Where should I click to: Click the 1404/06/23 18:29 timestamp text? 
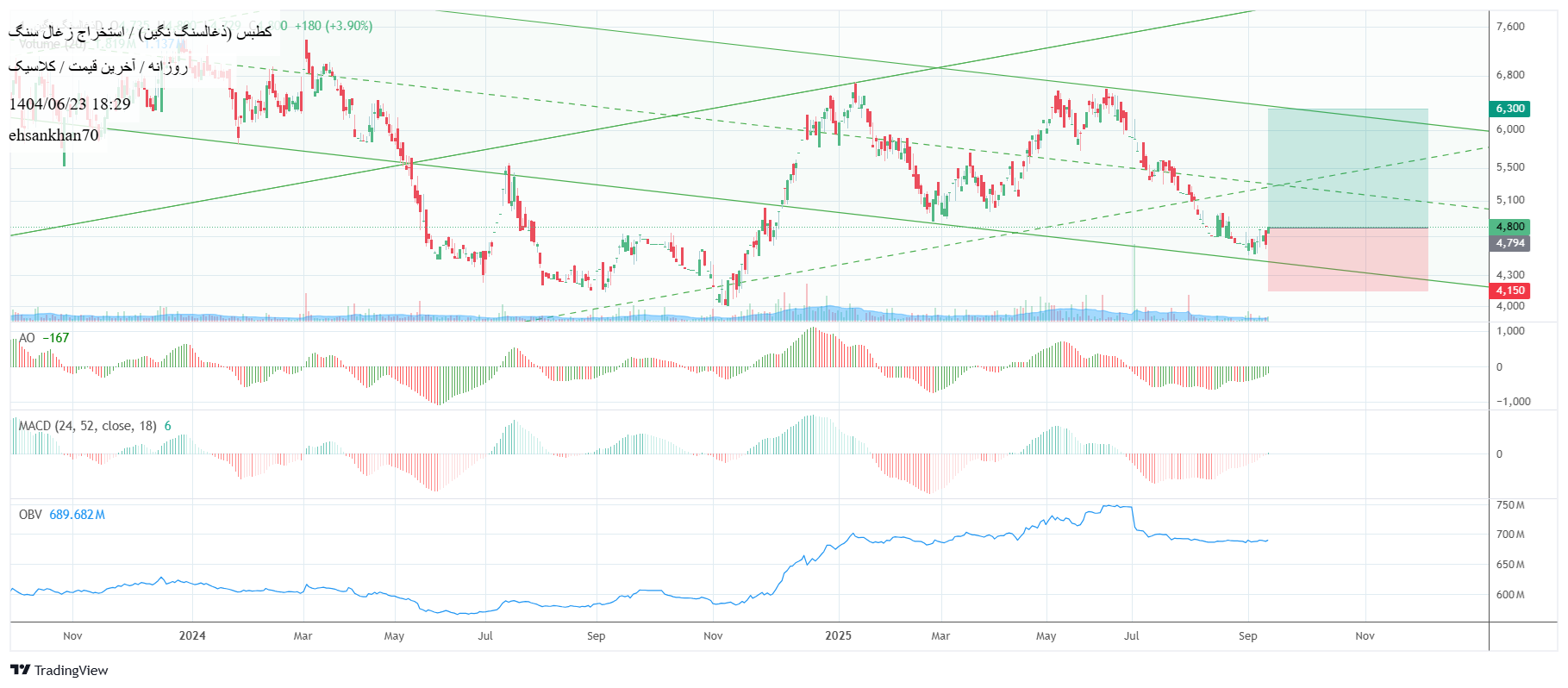pos(70,104)
